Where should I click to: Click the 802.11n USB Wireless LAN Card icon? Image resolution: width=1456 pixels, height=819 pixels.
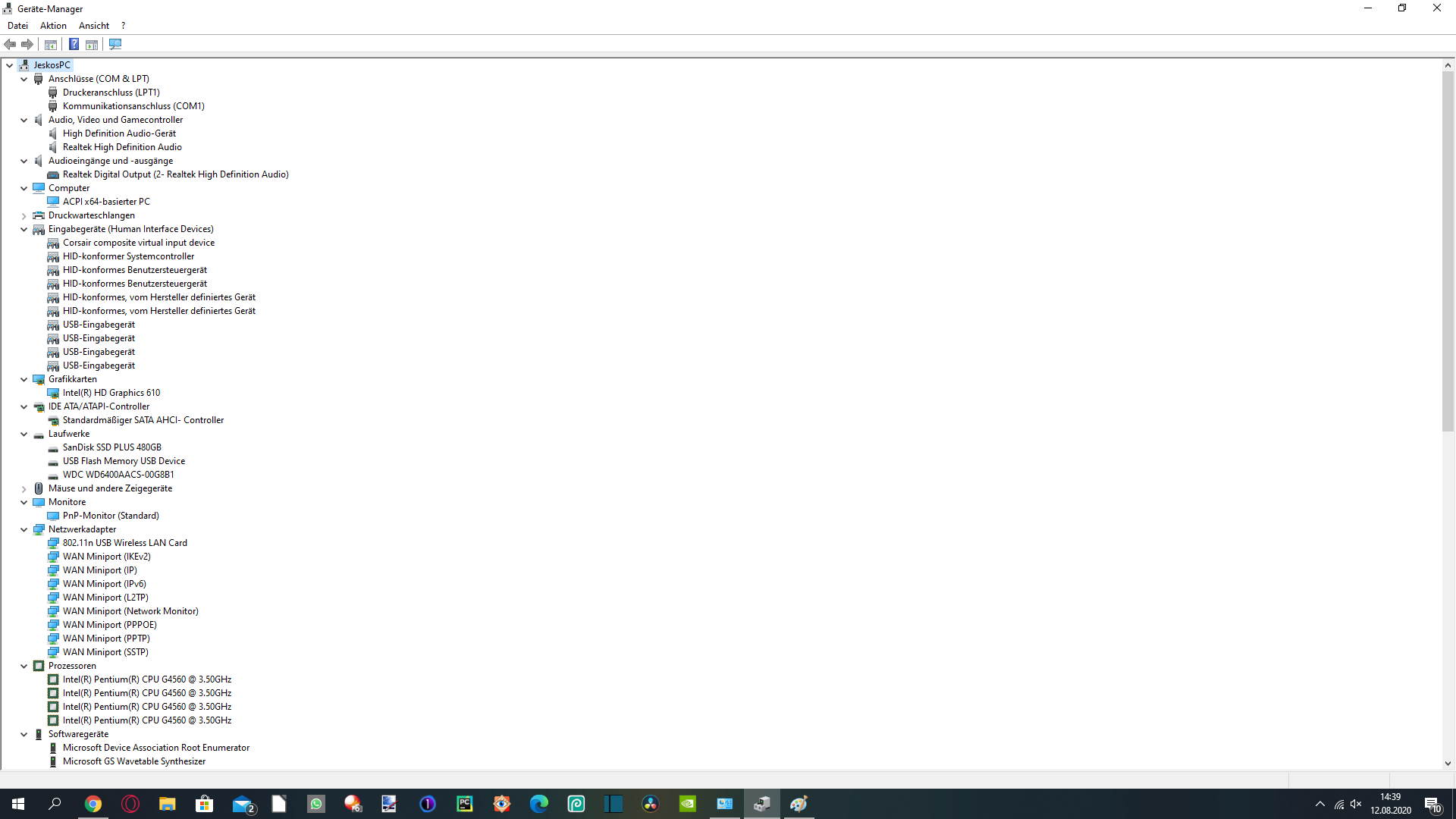tap(53, 543)
